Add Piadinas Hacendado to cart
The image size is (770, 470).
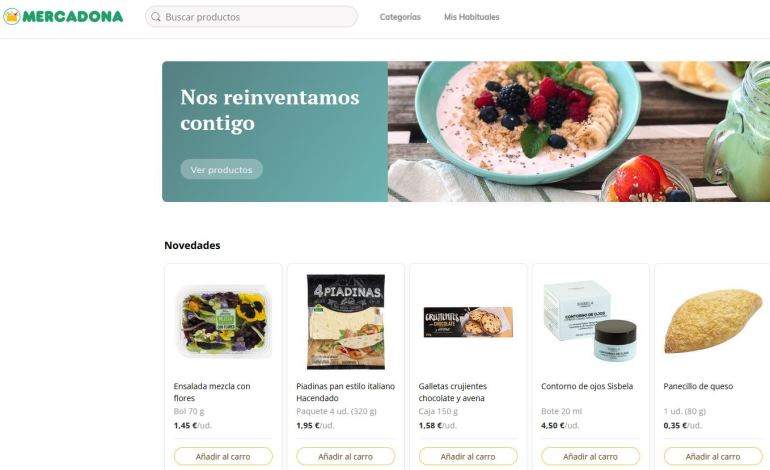tap(345, 456)
